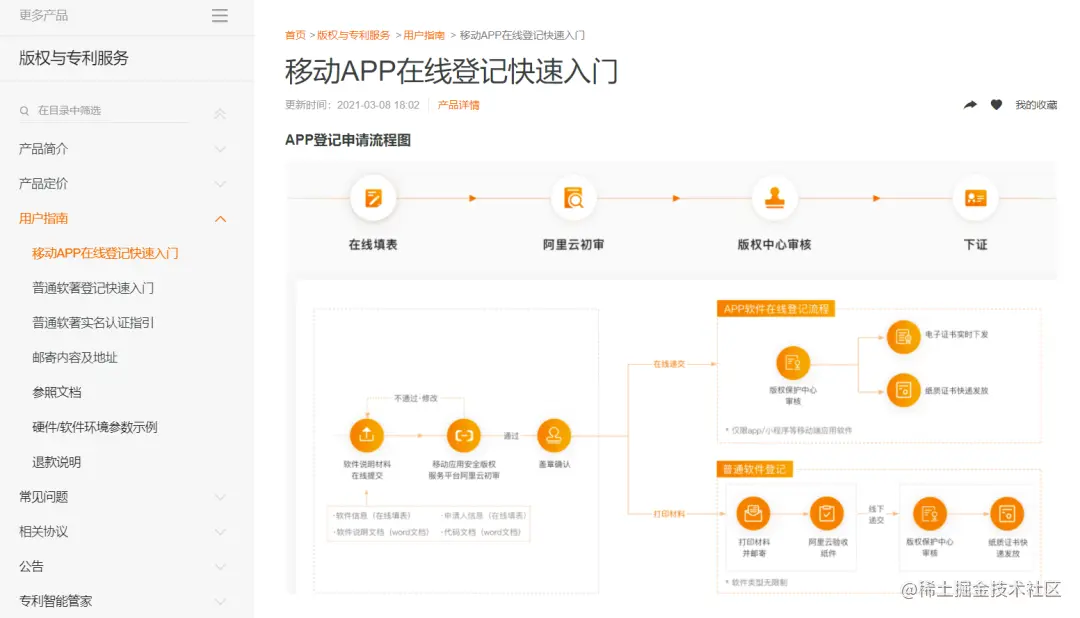Expand the 常见问题 section chevron
The width and height of the screenshot is (1080, 618).
click(220, 497)
